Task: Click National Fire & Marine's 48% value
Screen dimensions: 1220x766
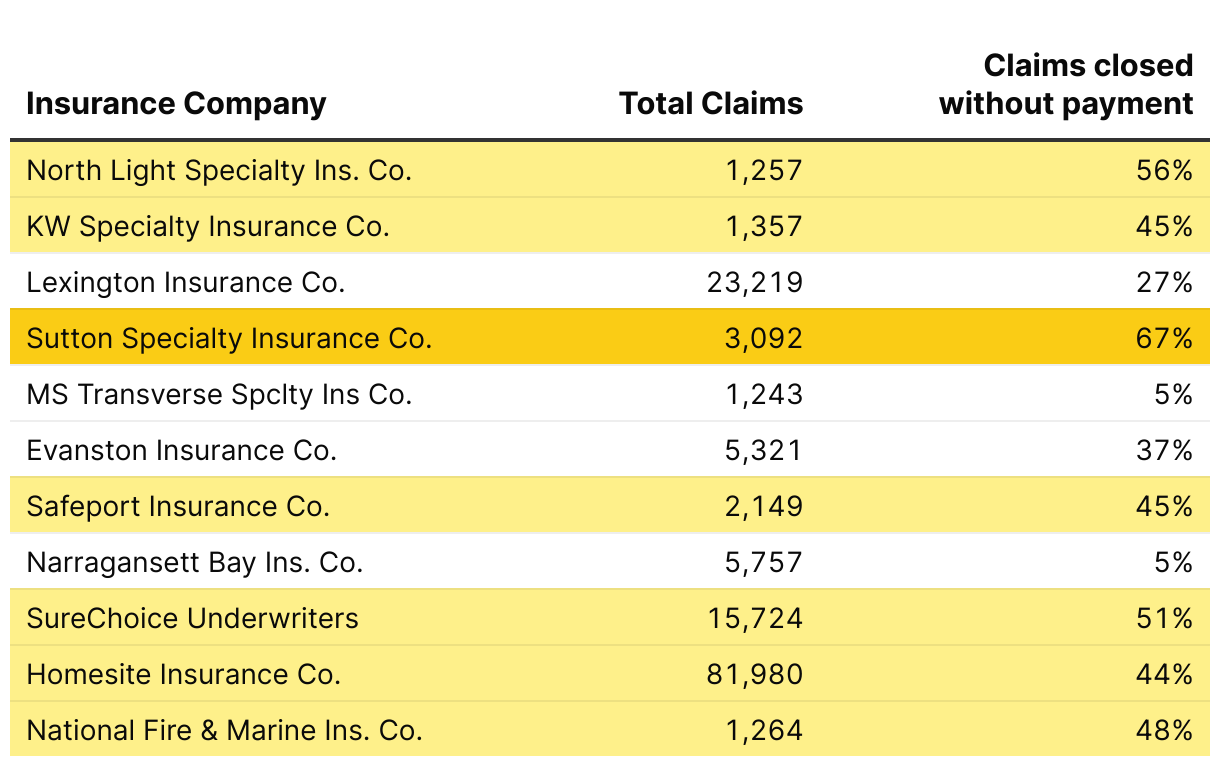Action: (x=1165, y=731)
